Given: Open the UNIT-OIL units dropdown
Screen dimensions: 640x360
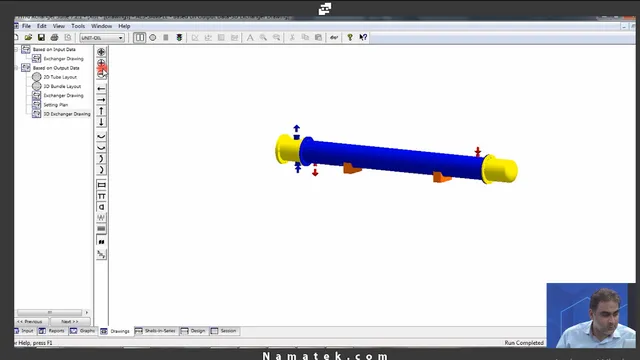Looking at the screenshot, I should point(102,38).
